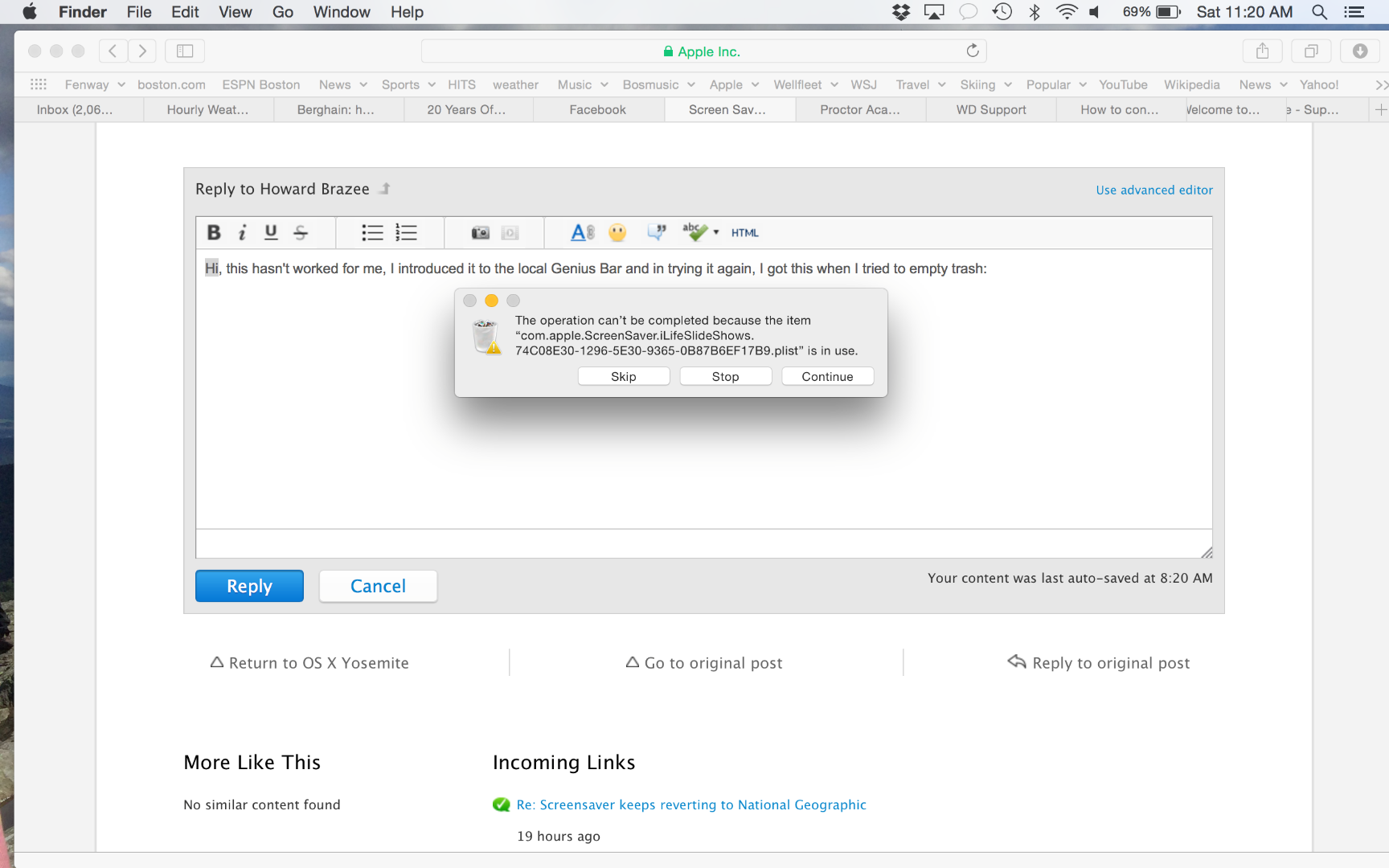
Task: Apply underline formatting in reply editor
Action: click(x=271, y=232)
